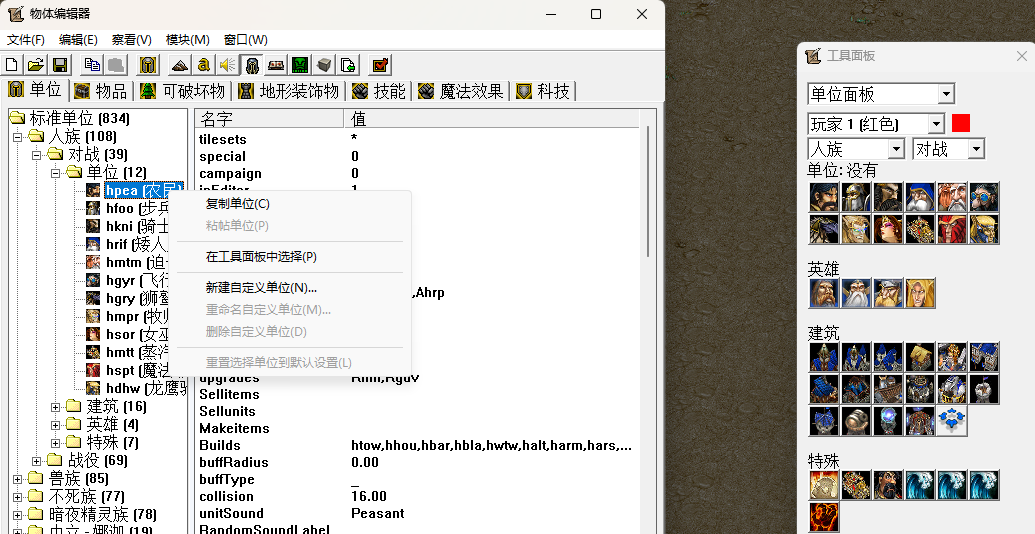Open the 文件(F) menu
1035x534 pixels.
click(26, 40)
